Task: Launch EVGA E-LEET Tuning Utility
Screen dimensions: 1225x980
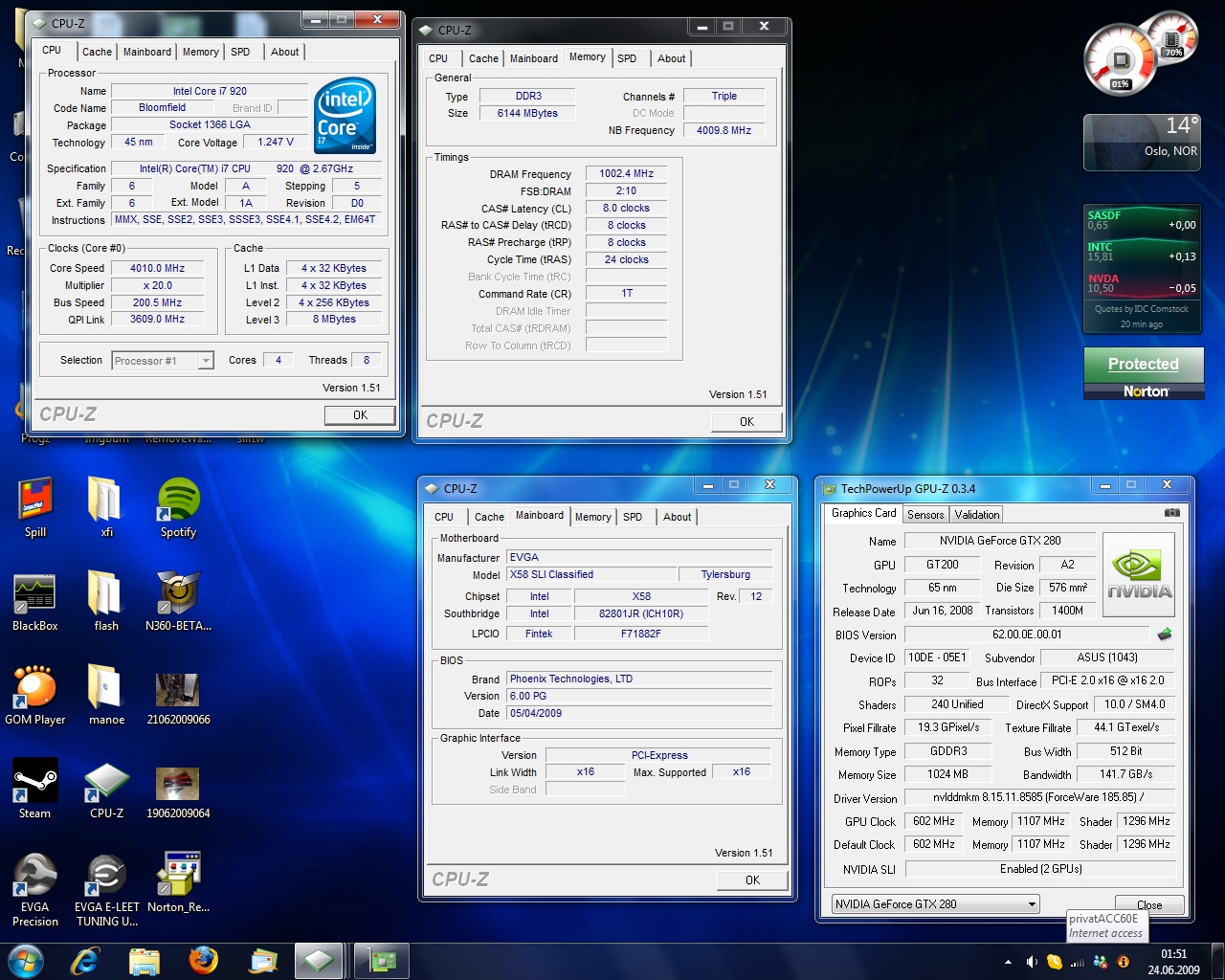Action: pyautogui.click(x=106, y=889)
